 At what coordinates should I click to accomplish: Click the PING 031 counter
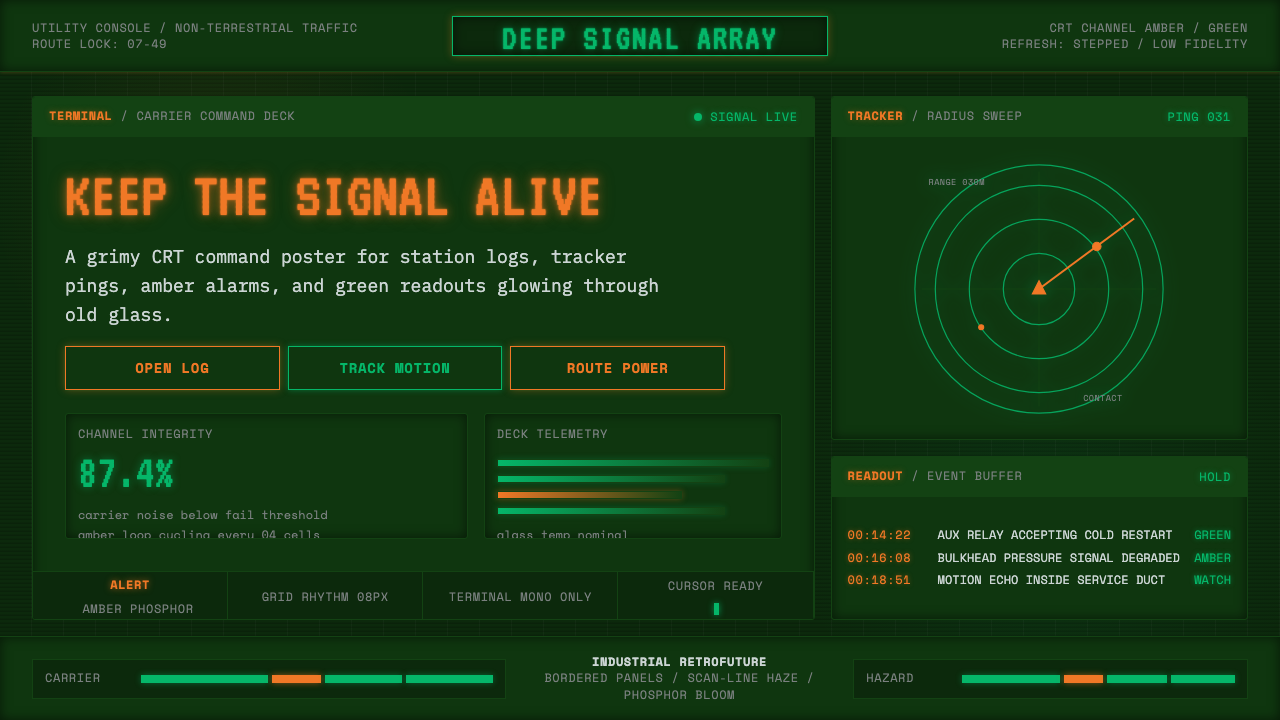click(1199, 117)
